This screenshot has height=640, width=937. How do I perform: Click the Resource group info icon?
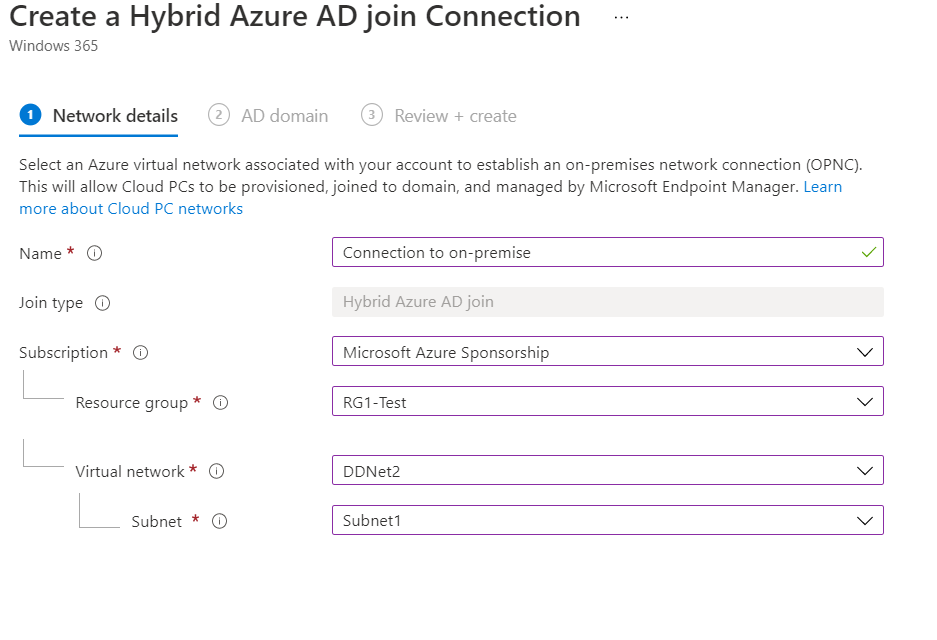(221, 403)
